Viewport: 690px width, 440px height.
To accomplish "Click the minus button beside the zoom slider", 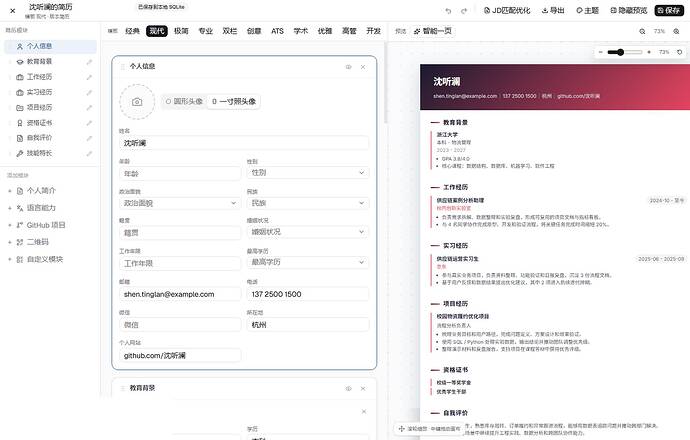I will point(601,52).
